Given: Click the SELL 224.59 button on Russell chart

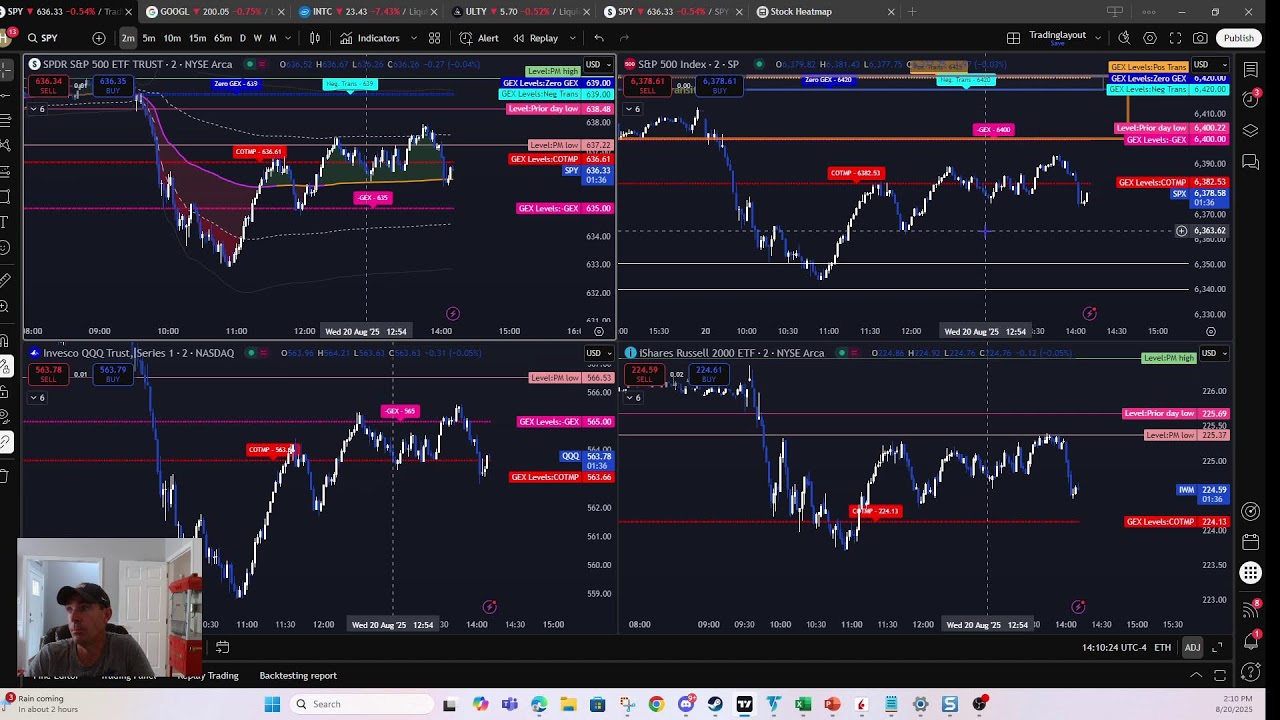Looking at the screenshot, I should (645, 374).
